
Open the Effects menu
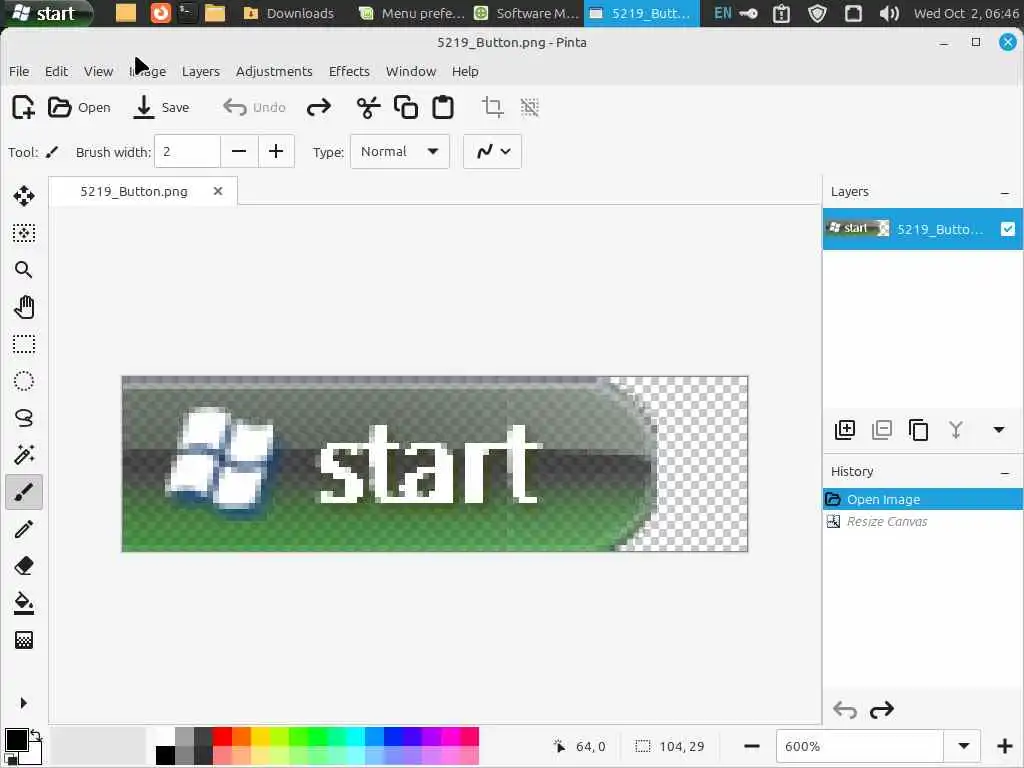click(x=349, y=71)
